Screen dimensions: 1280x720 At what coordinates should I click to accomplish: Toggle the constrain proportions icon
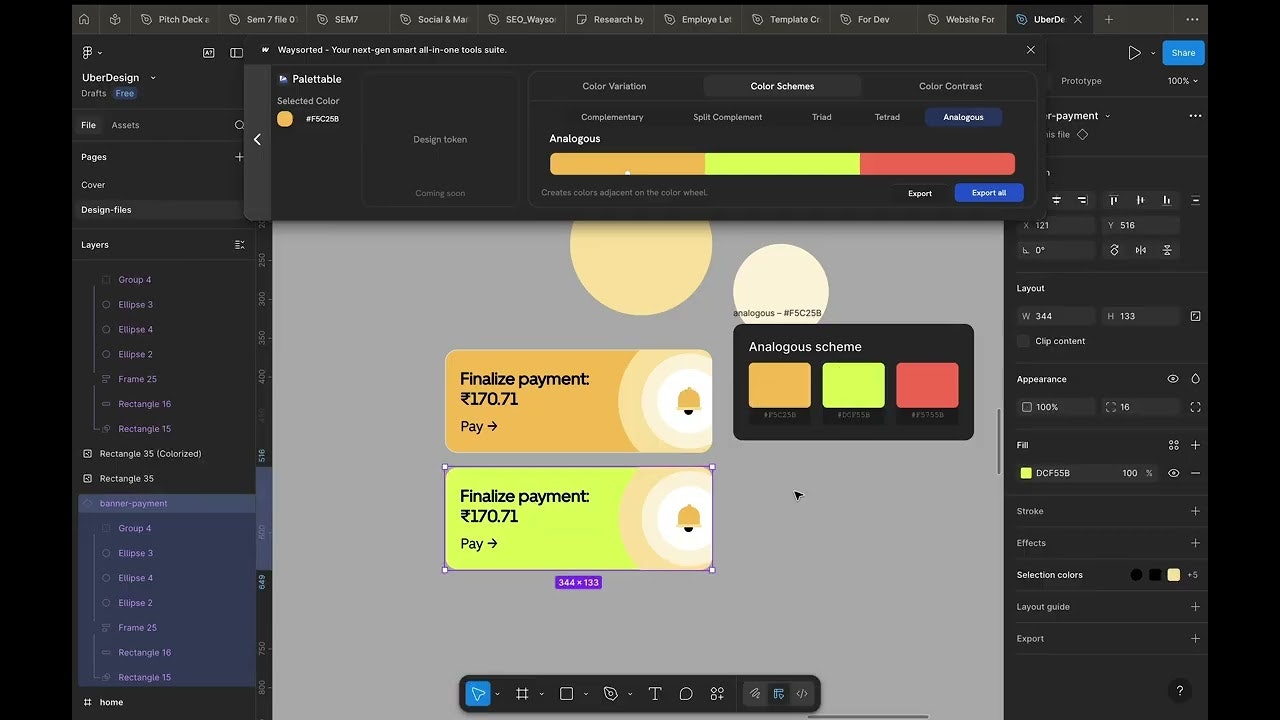[1196, 316]
